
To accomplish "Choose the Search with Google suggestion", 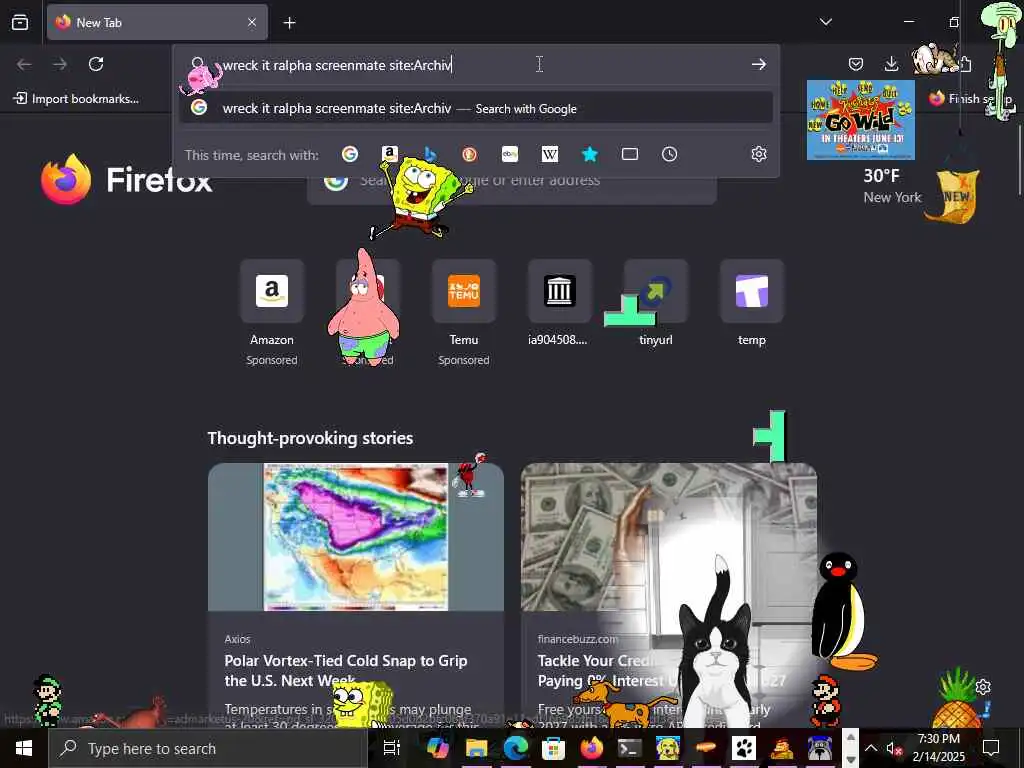I will point(476,108).
